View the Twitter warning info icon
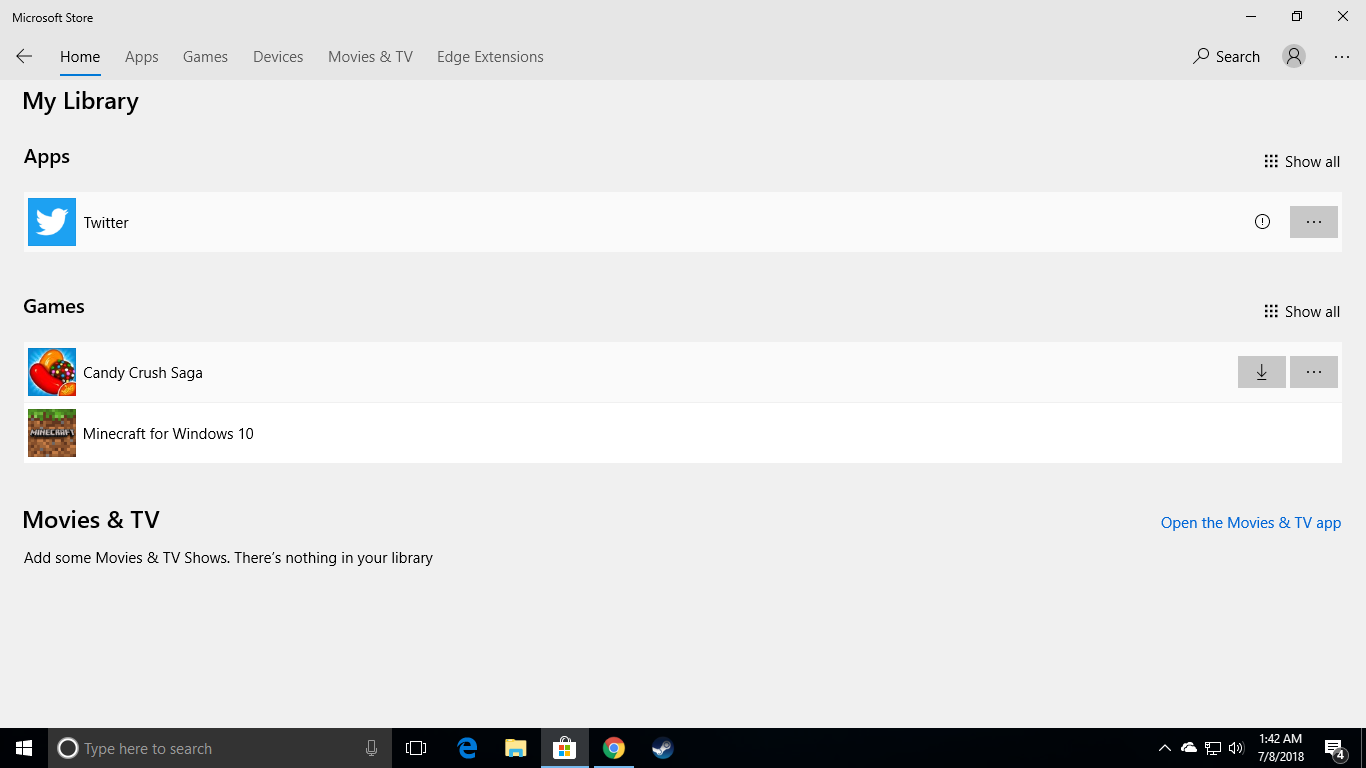The width and height of the screenshot is (1366, 768). (x=1262, y=222)
